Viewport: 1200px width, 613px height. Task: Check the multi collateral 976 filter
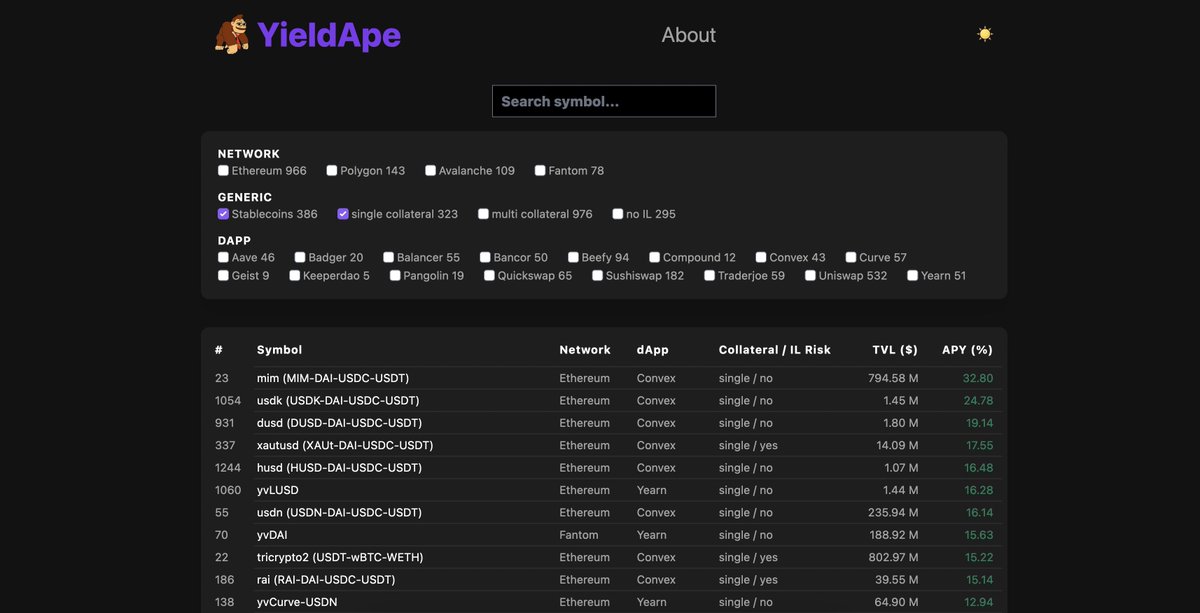pyautogui.click(x=484, y=214)
